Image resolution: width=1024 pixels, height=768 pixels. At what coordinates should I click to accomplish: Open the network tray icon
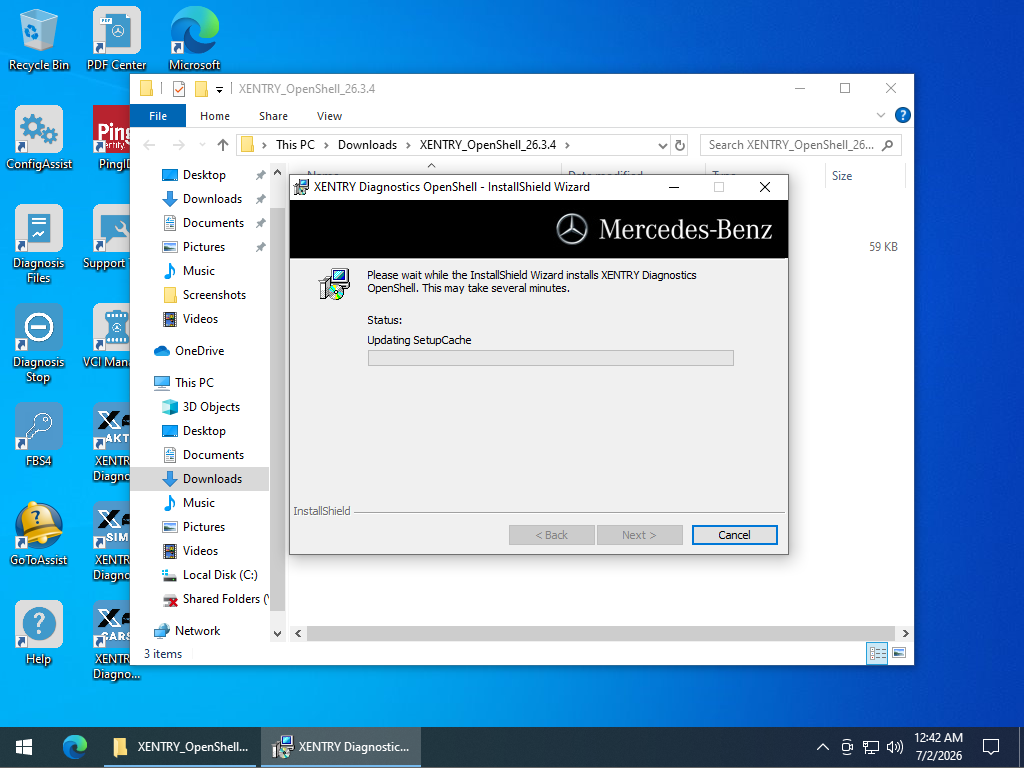point(871,746)
